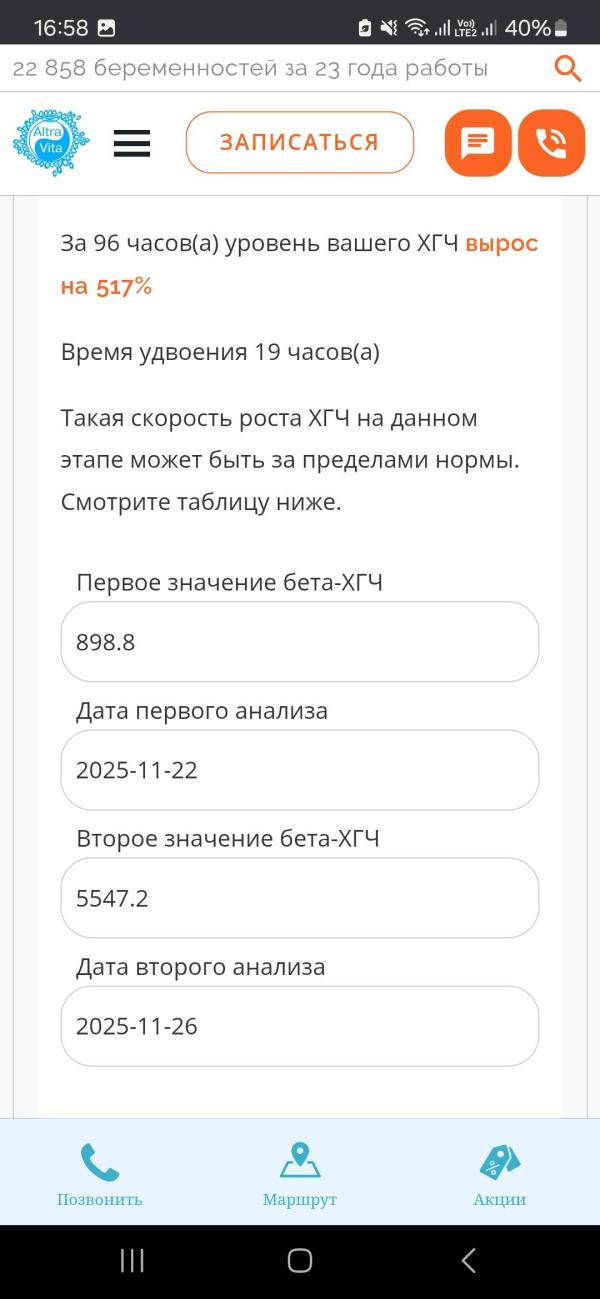Select the first beta-hCG value field

tap(299, 642)
